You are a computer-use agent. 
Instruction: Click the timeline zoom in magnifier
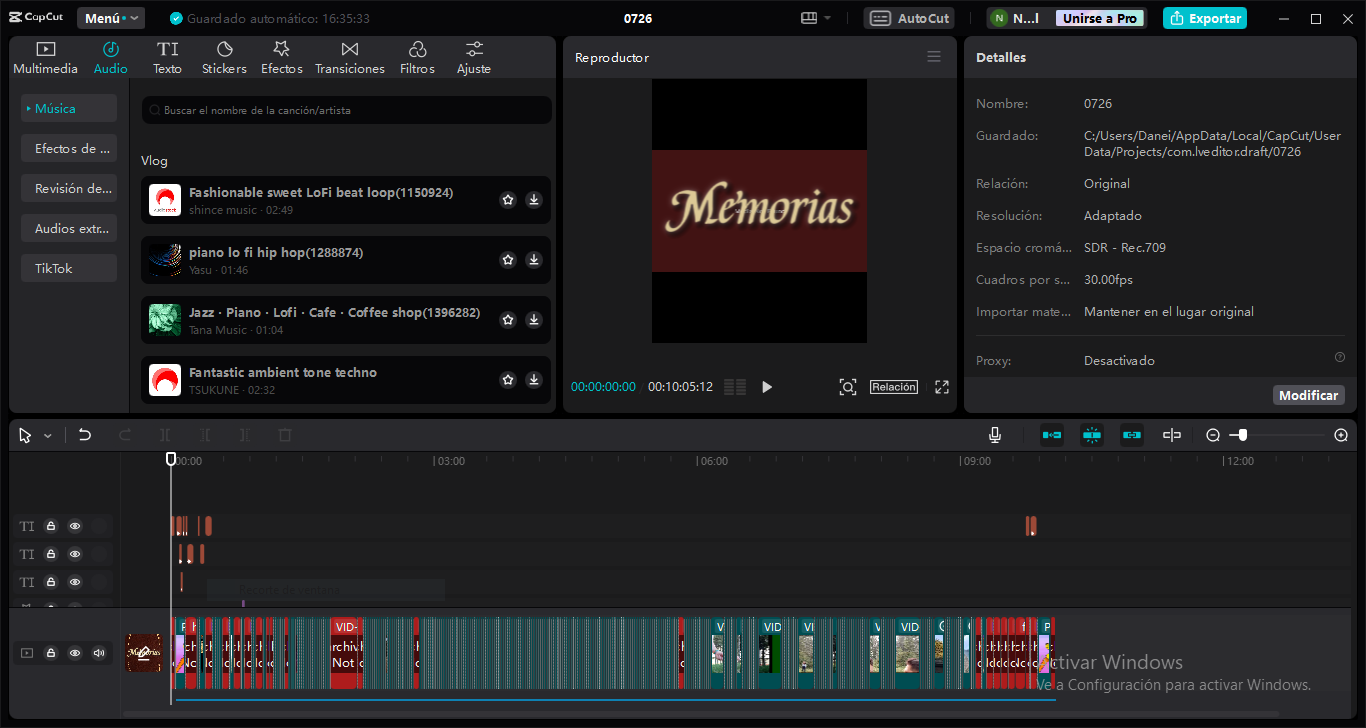click(x=1341, y=435)
